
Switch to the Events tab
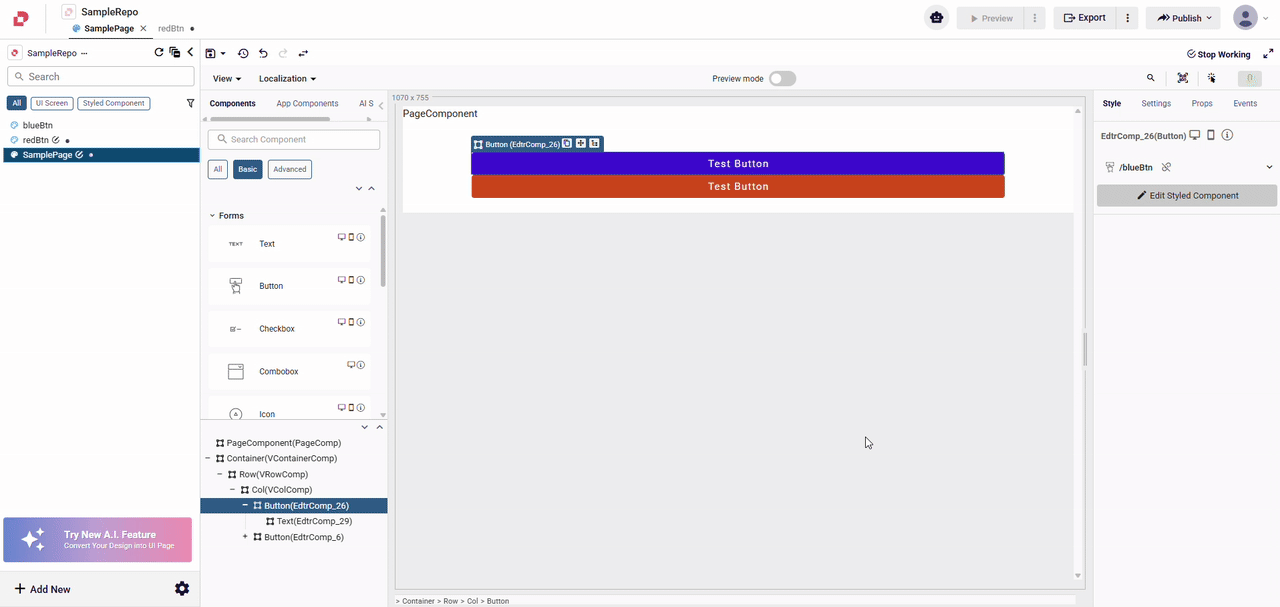coord(1245,104)
